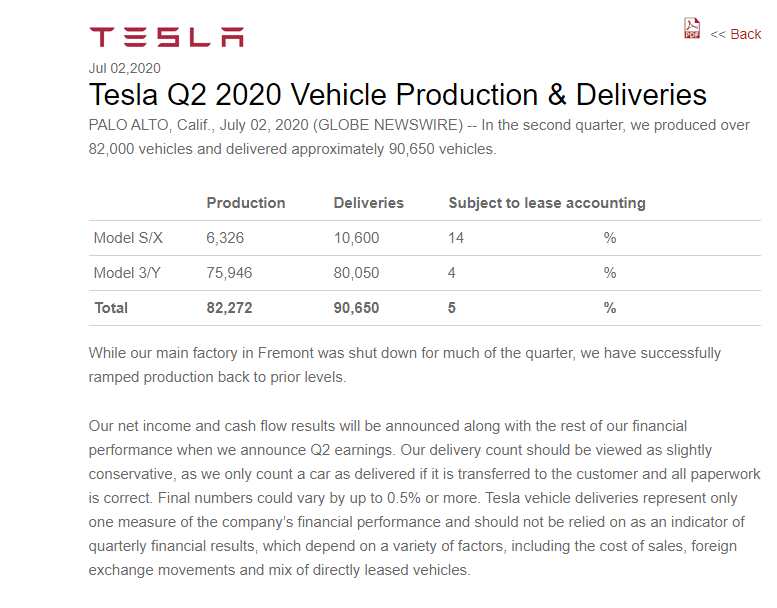777x608 pixels.
Task: Click the Subject to lease accounting header
Action: click(547, 203)
